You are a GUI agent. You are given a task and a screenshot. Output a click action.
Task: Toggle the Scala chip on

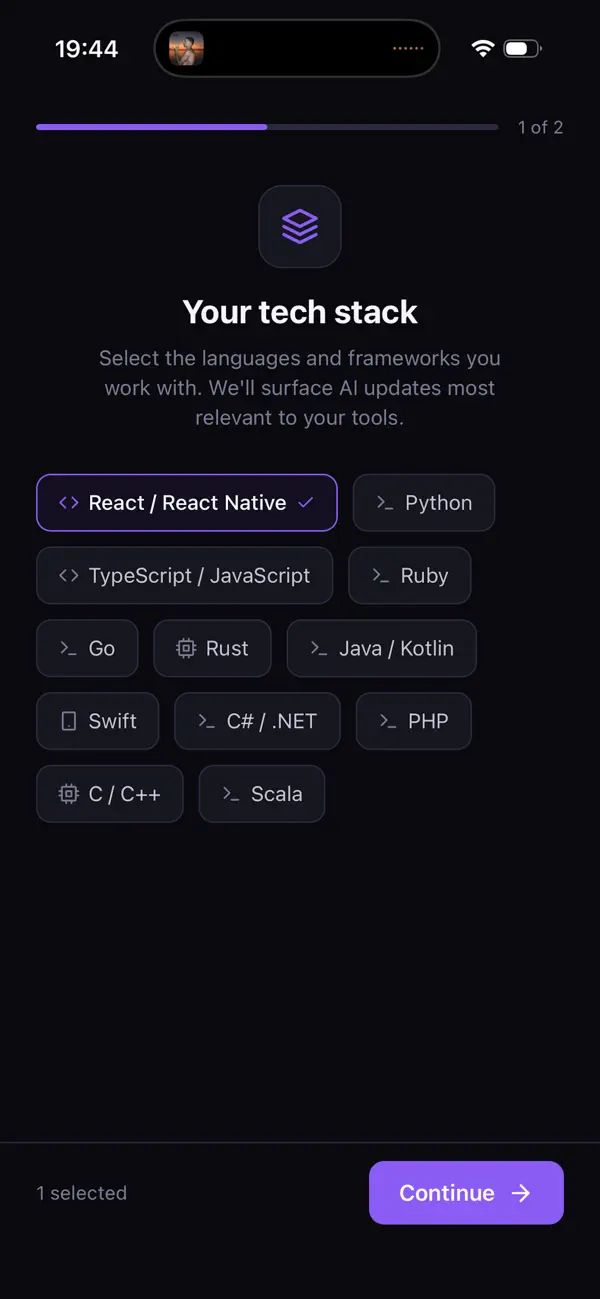coord(261,793)
